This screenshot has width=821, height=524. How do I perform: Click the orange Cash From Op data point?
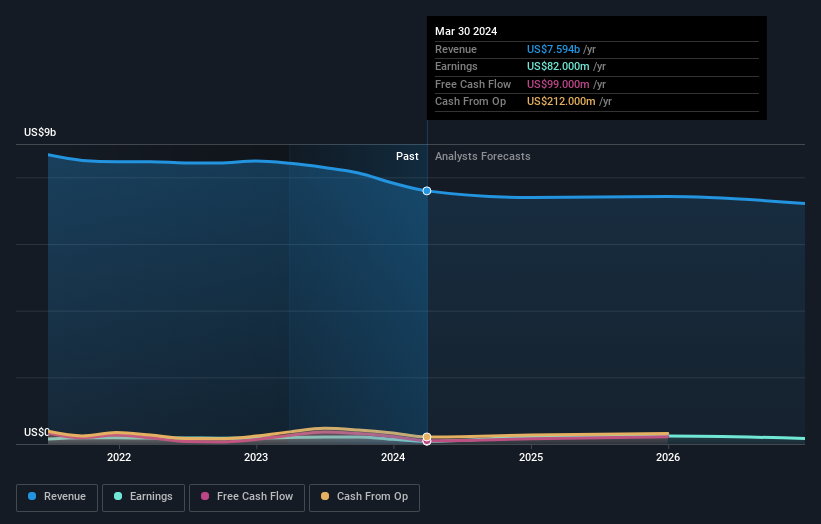click(427, 437)
